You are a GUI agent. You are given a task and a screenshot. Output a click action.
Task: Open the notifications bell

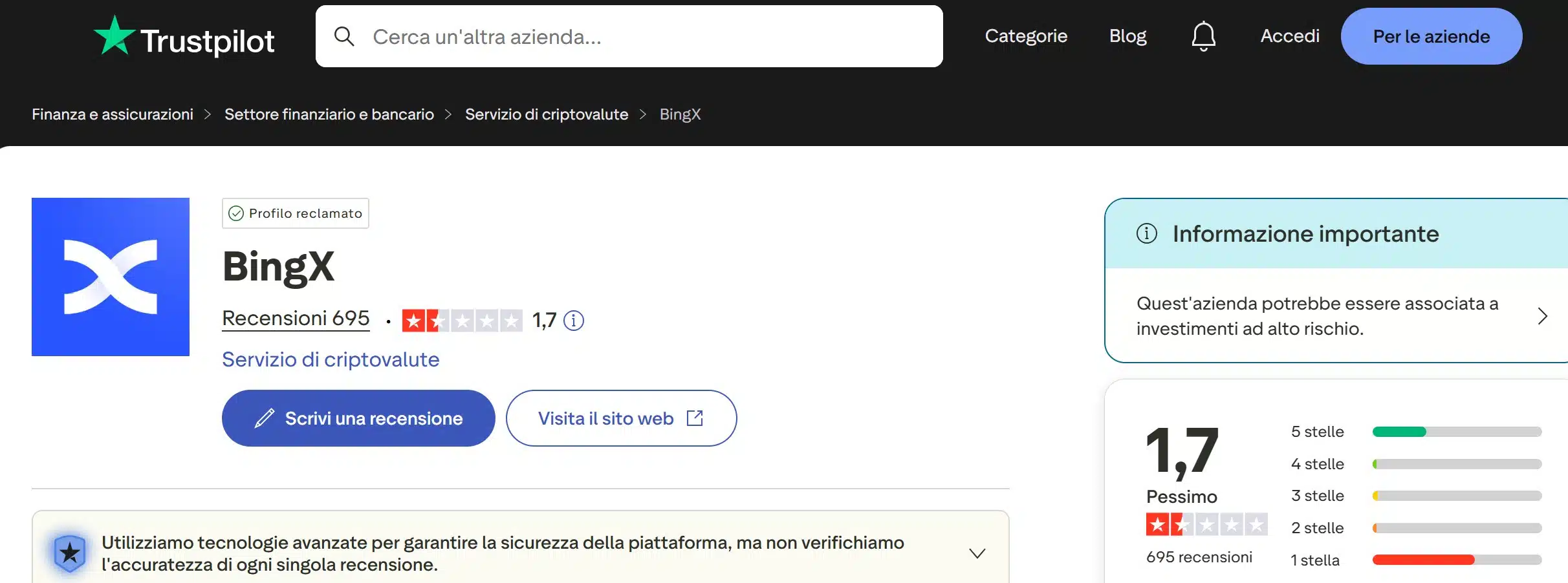1203,36
